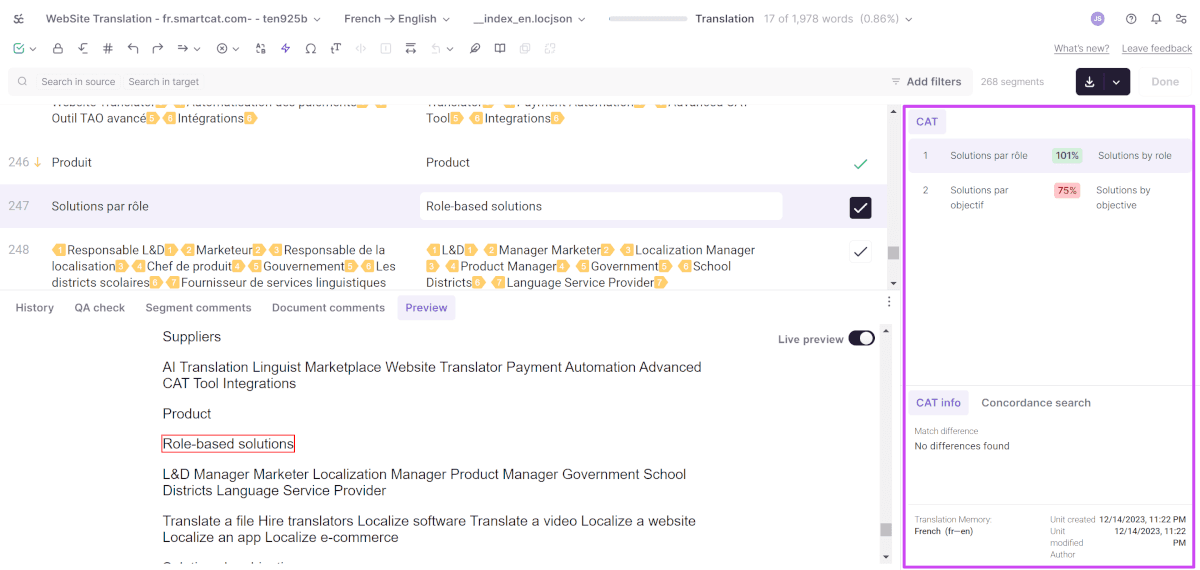Screen dimensions: 1200x570
Task: Click the undo arrow icon
Action: click(x=133, y=48)
